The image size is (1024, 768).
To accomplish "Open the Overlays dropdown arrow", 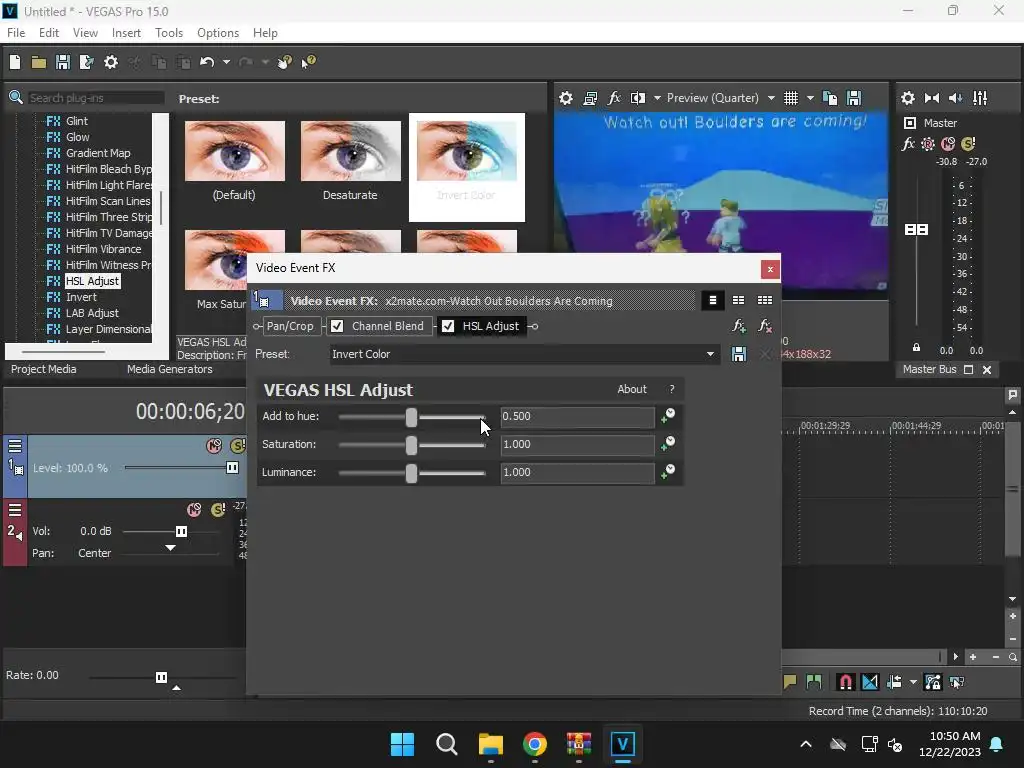I will pos(810,98).
